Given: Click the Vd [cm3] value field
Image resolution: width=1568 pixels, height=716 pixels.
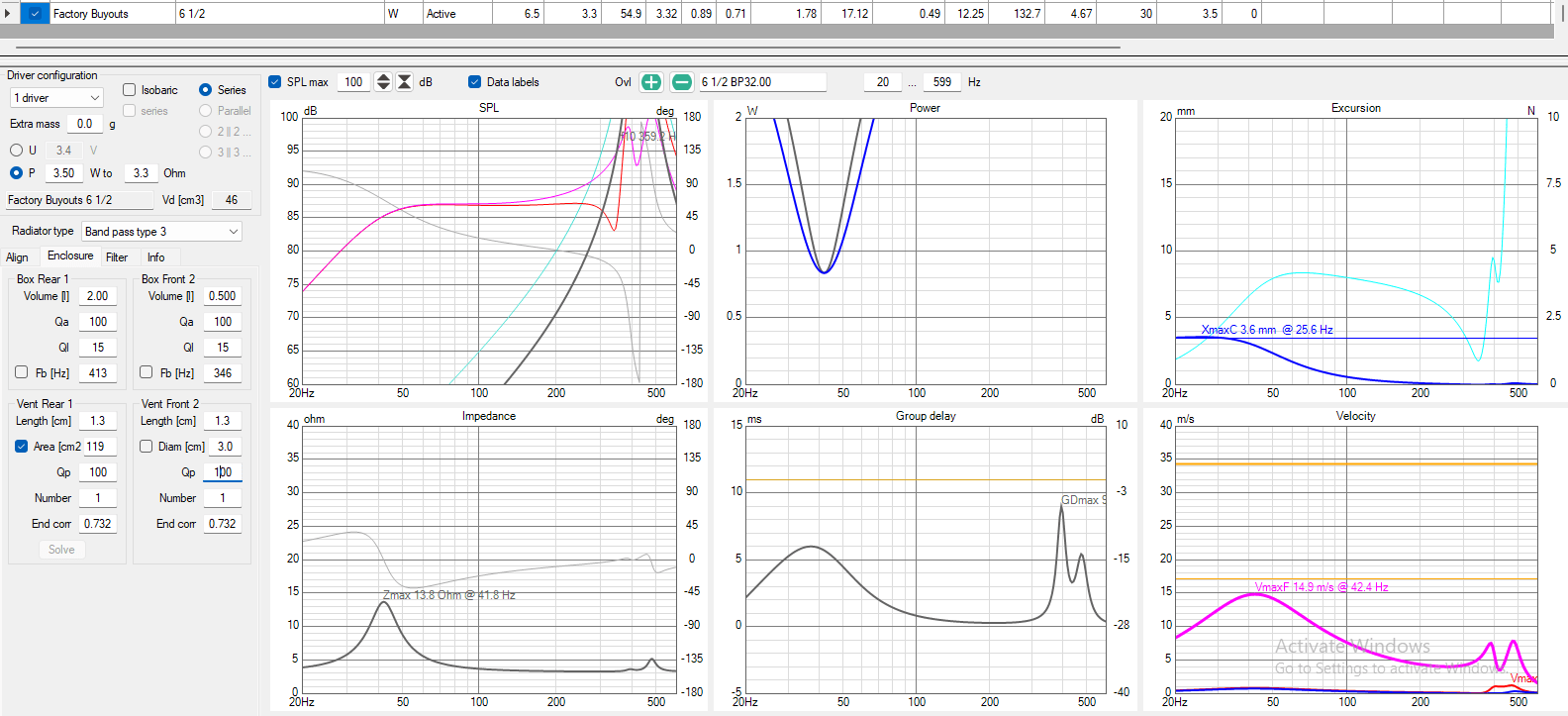Looking at the screenshot, I should coord(232,200).
